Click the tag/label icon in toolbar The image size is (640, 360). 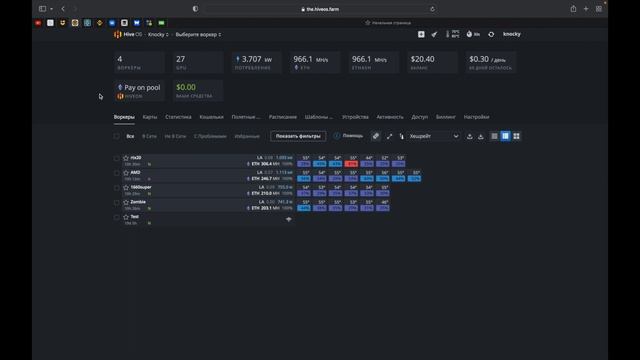click(x=376, y=136)
